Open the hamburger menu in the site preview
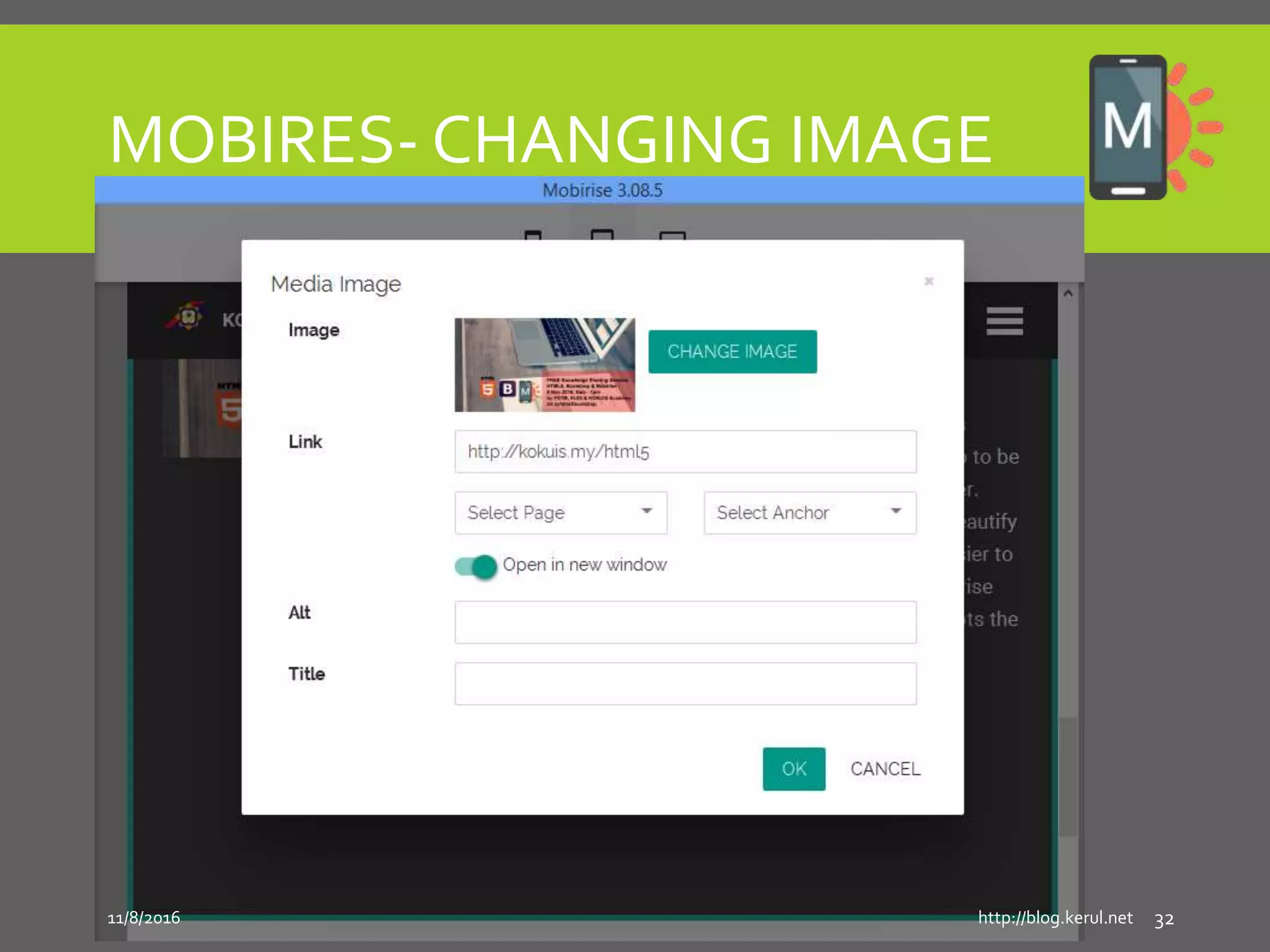This screenshot has height=952, width=1270. click(1005, 320)
